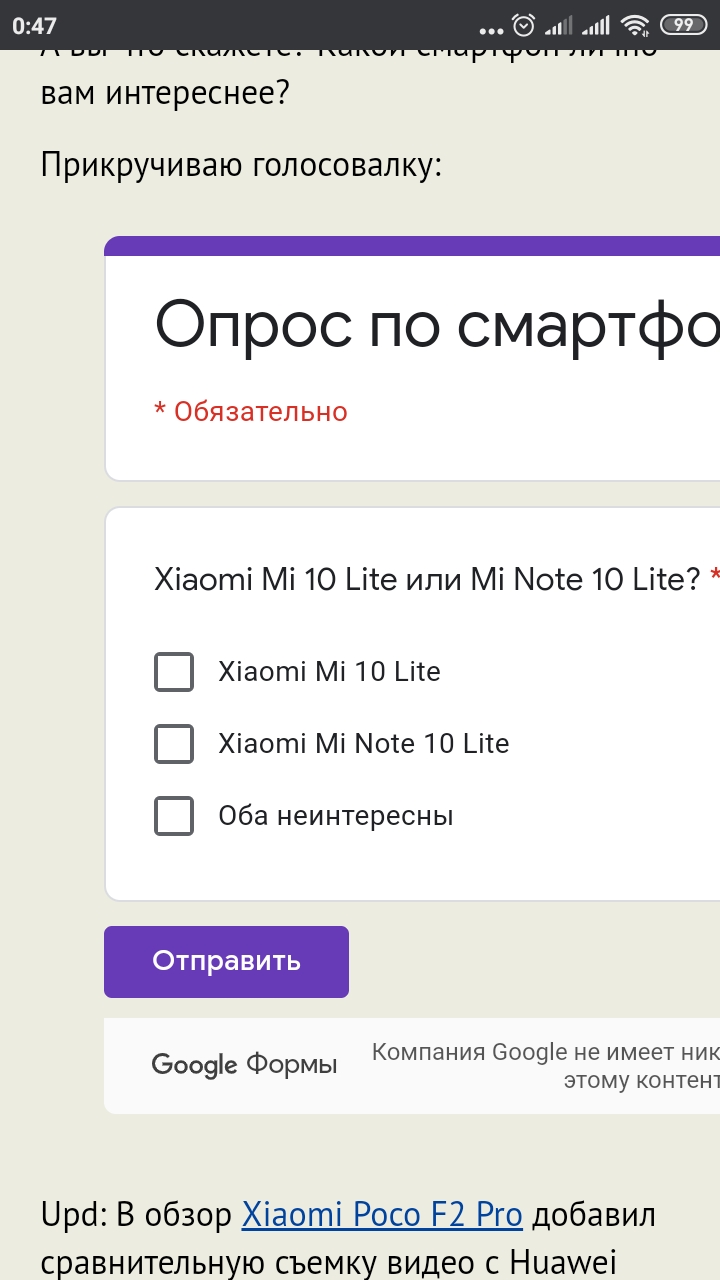Tap the Обязательно required notice text
The width and height of the screenshot is (720, 1280).
(x=251, y=411)
